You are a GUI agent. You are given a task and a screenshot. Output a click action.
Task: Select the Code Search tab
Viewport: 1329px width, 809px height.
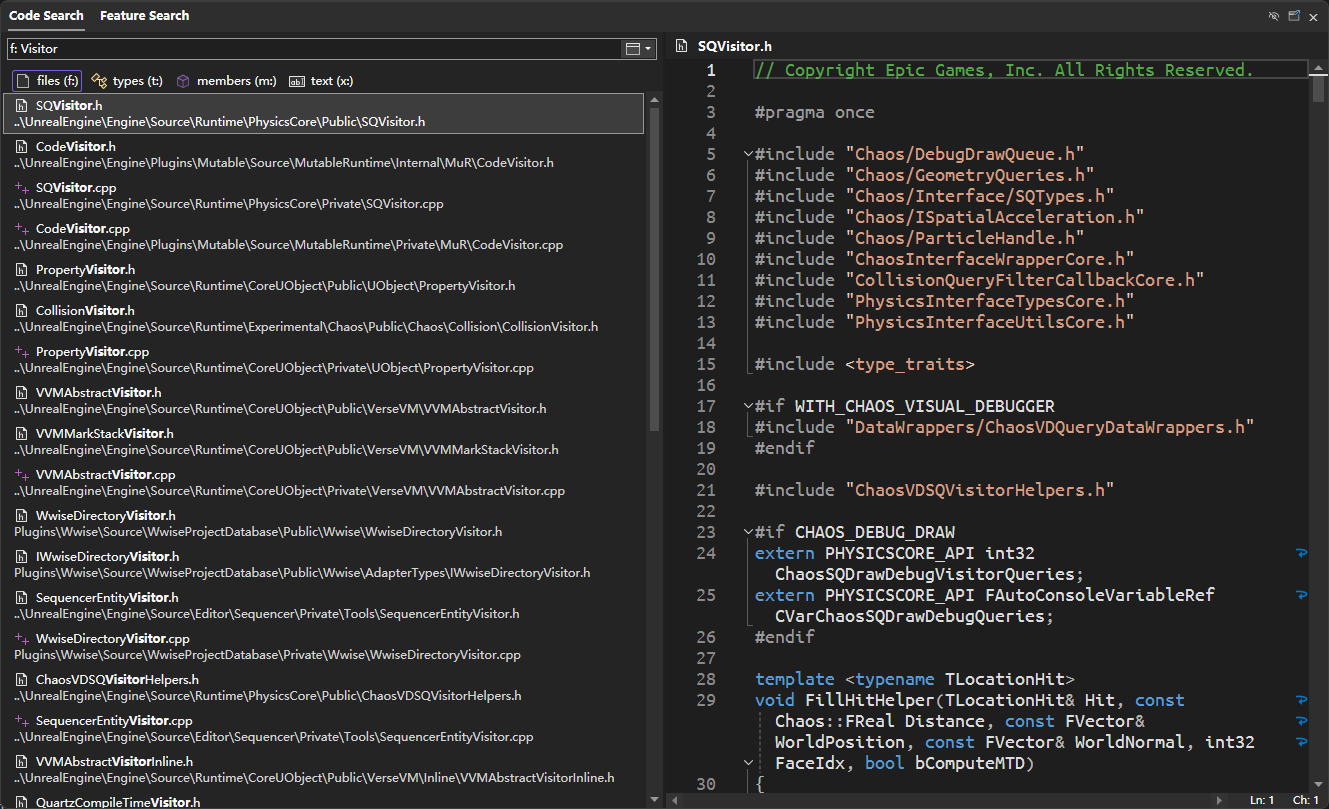45,16
